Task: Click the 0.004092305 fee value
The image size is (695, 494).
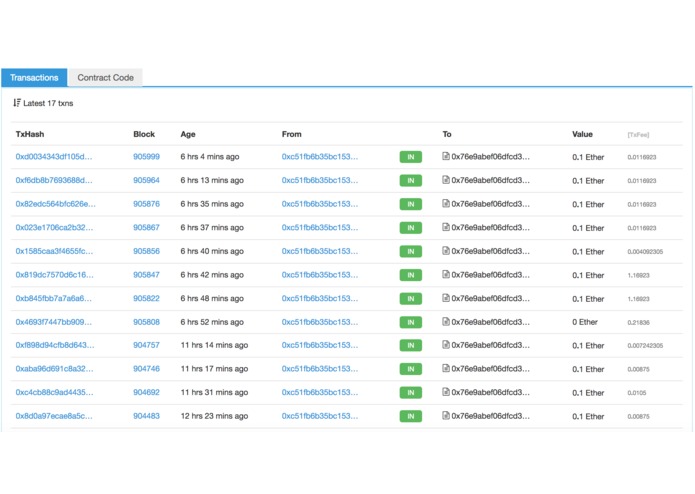Action: 645,252
